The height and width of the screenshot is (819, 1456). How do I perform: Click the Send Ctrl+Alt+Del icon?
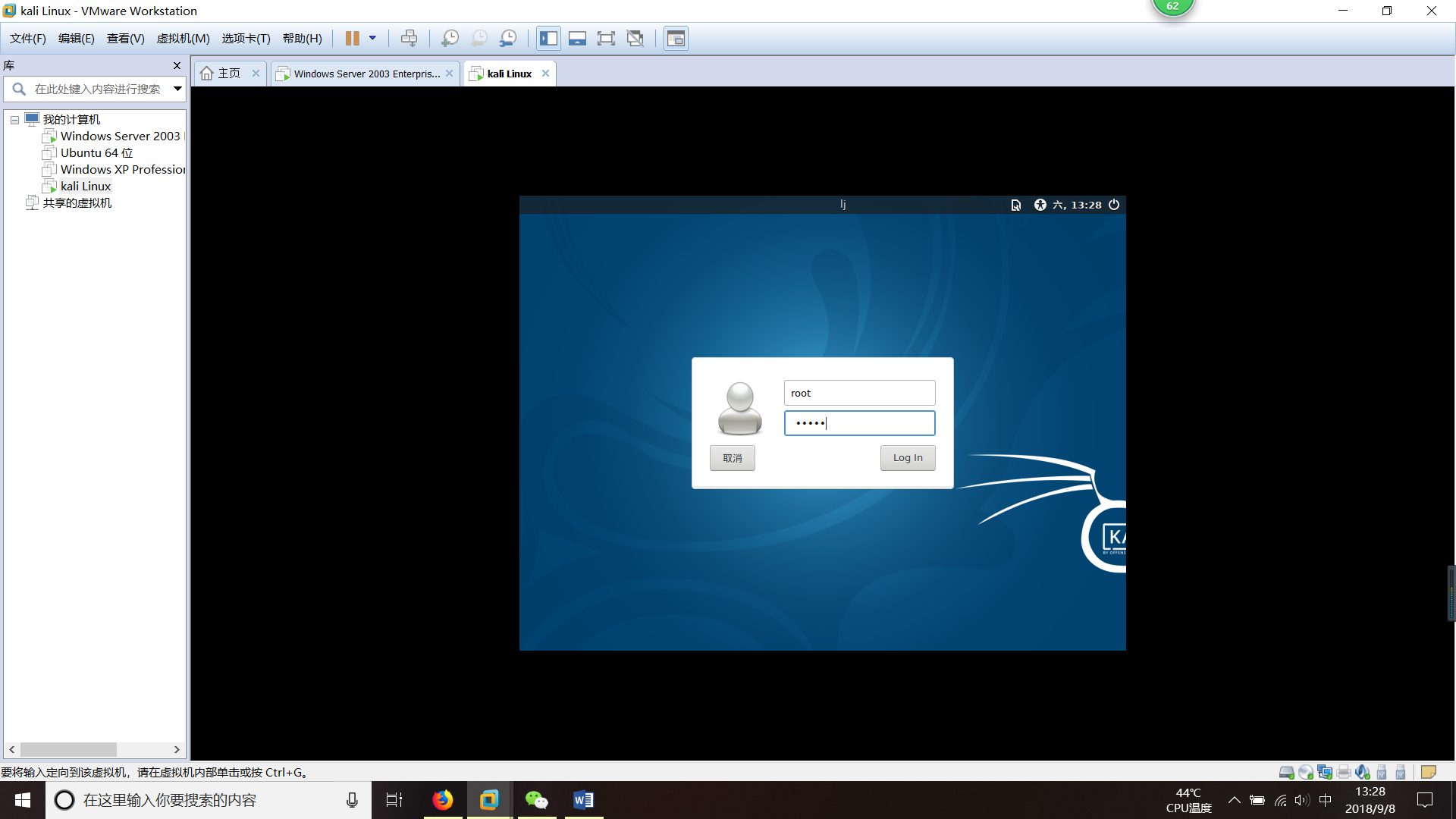click(x=409, y=38)
